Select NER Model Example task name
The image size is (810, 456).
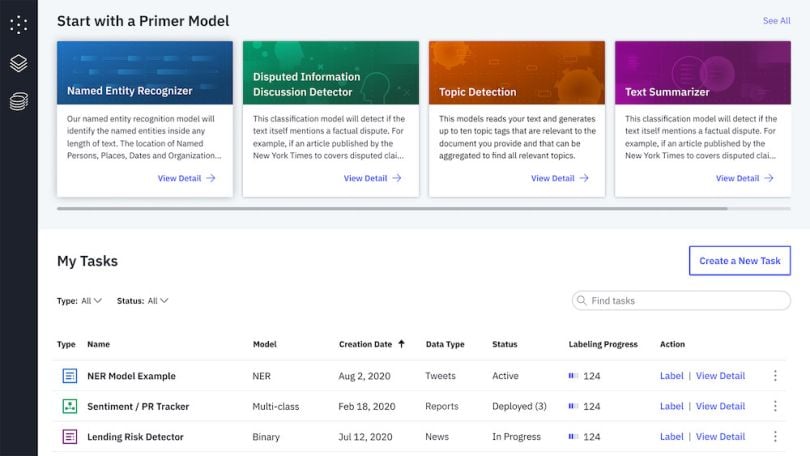(131, 376)
